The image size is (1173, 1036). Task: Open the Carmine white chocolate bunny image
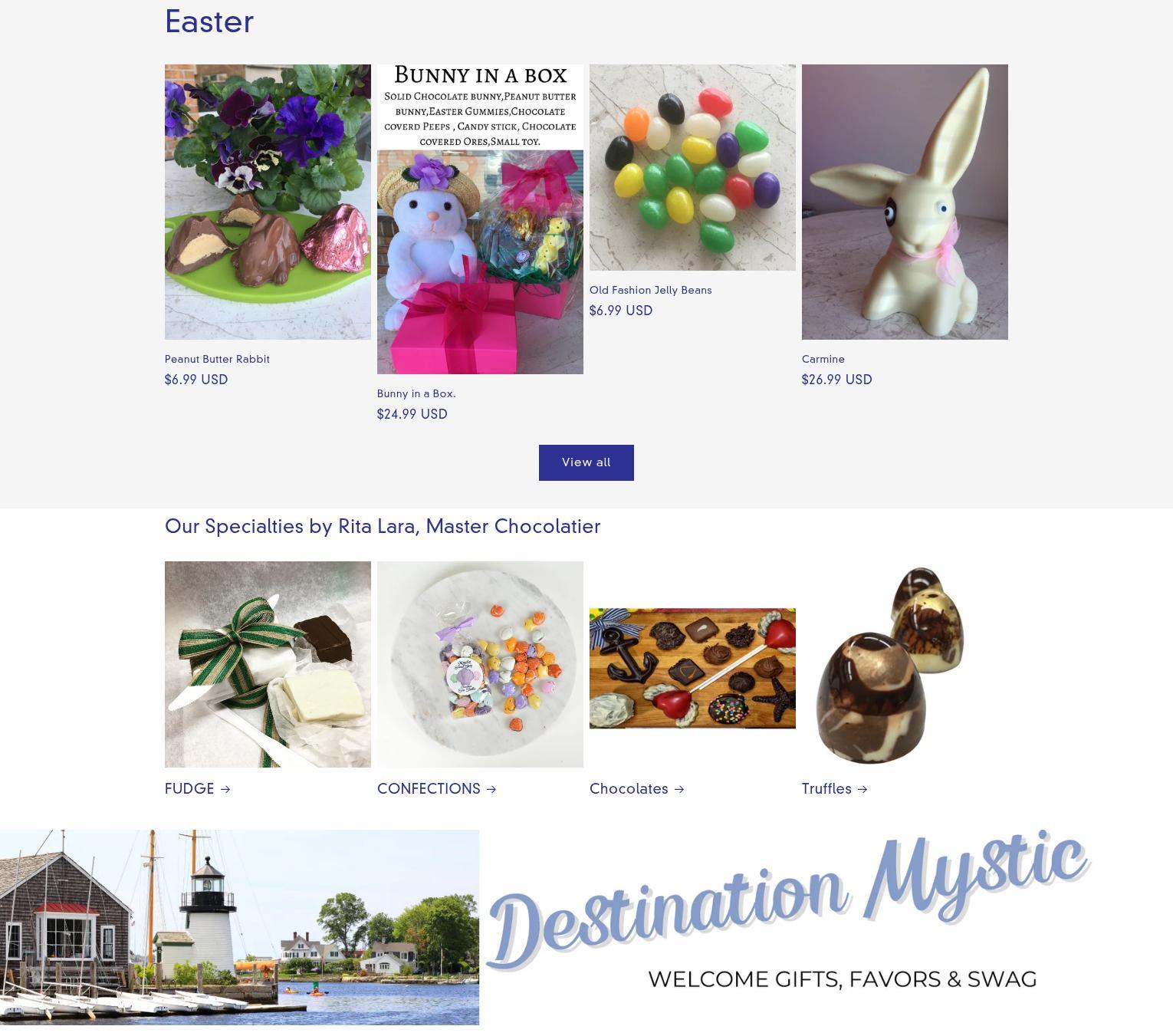point(905,202)
